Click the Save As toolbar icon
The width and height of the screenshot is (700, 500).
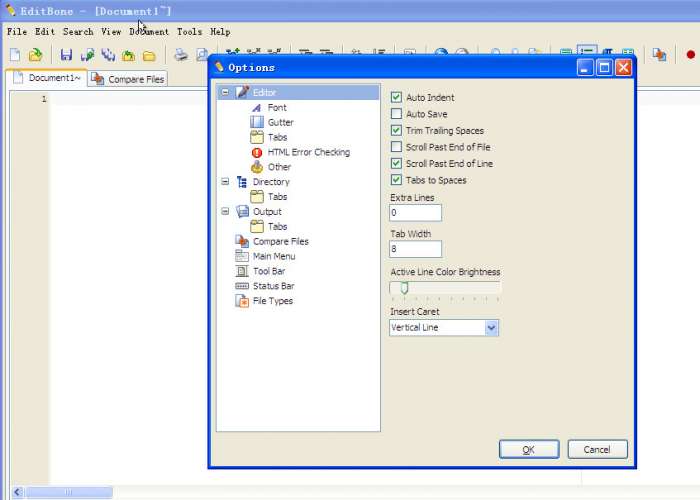click(x=88, y=55)
